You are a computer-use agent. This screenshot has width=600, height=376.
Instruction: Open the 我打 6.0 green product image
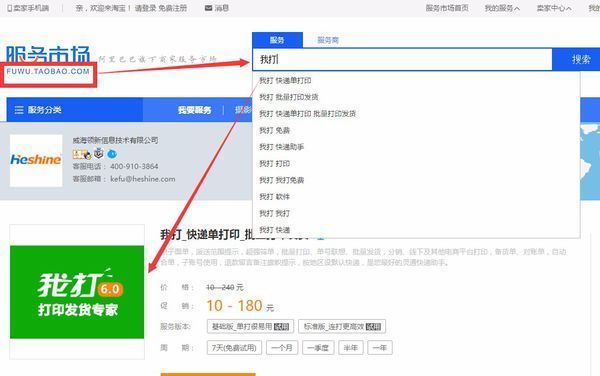(77, 292)
